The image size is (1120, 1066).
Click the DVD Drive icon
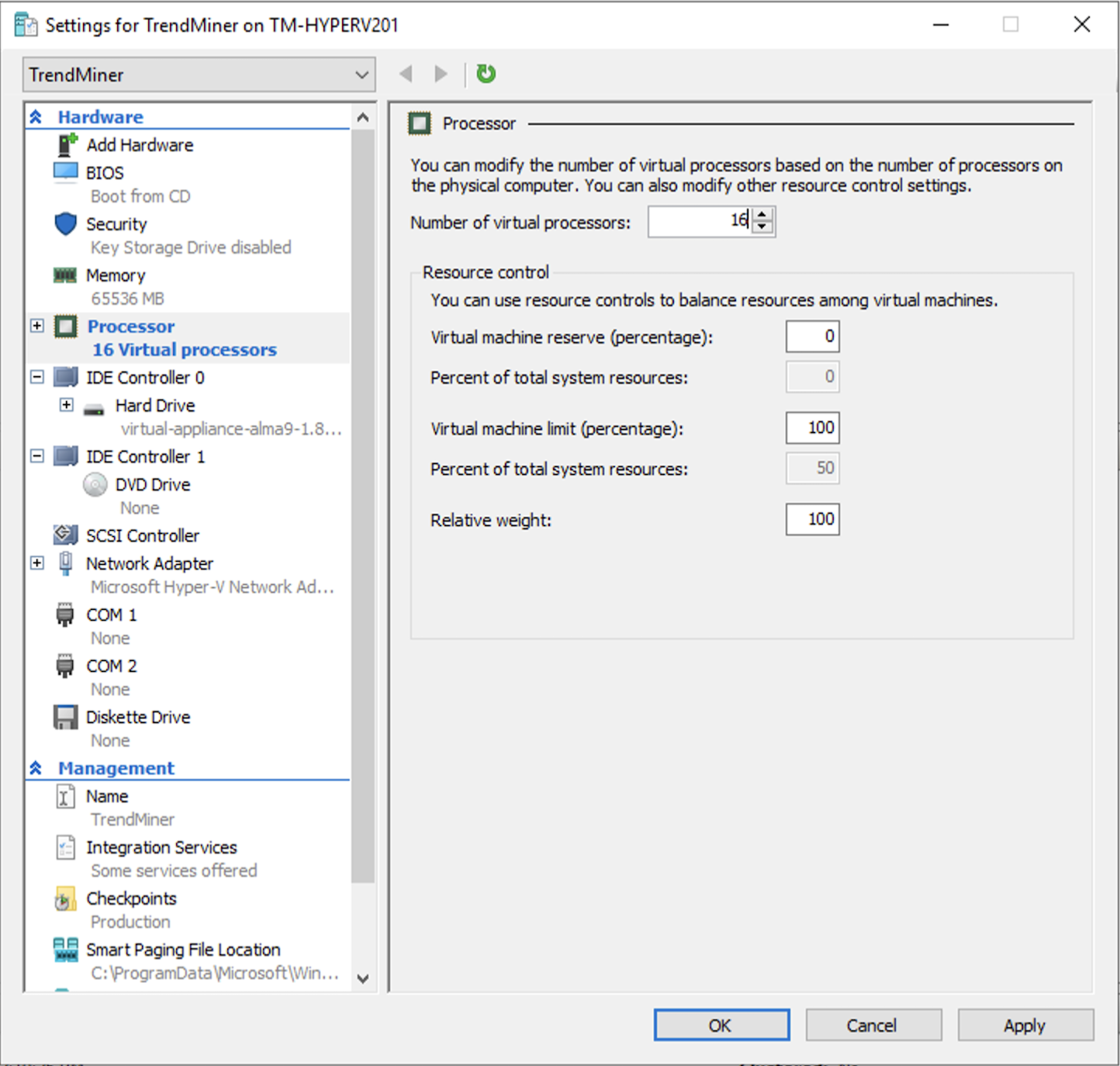coord(95,483)
